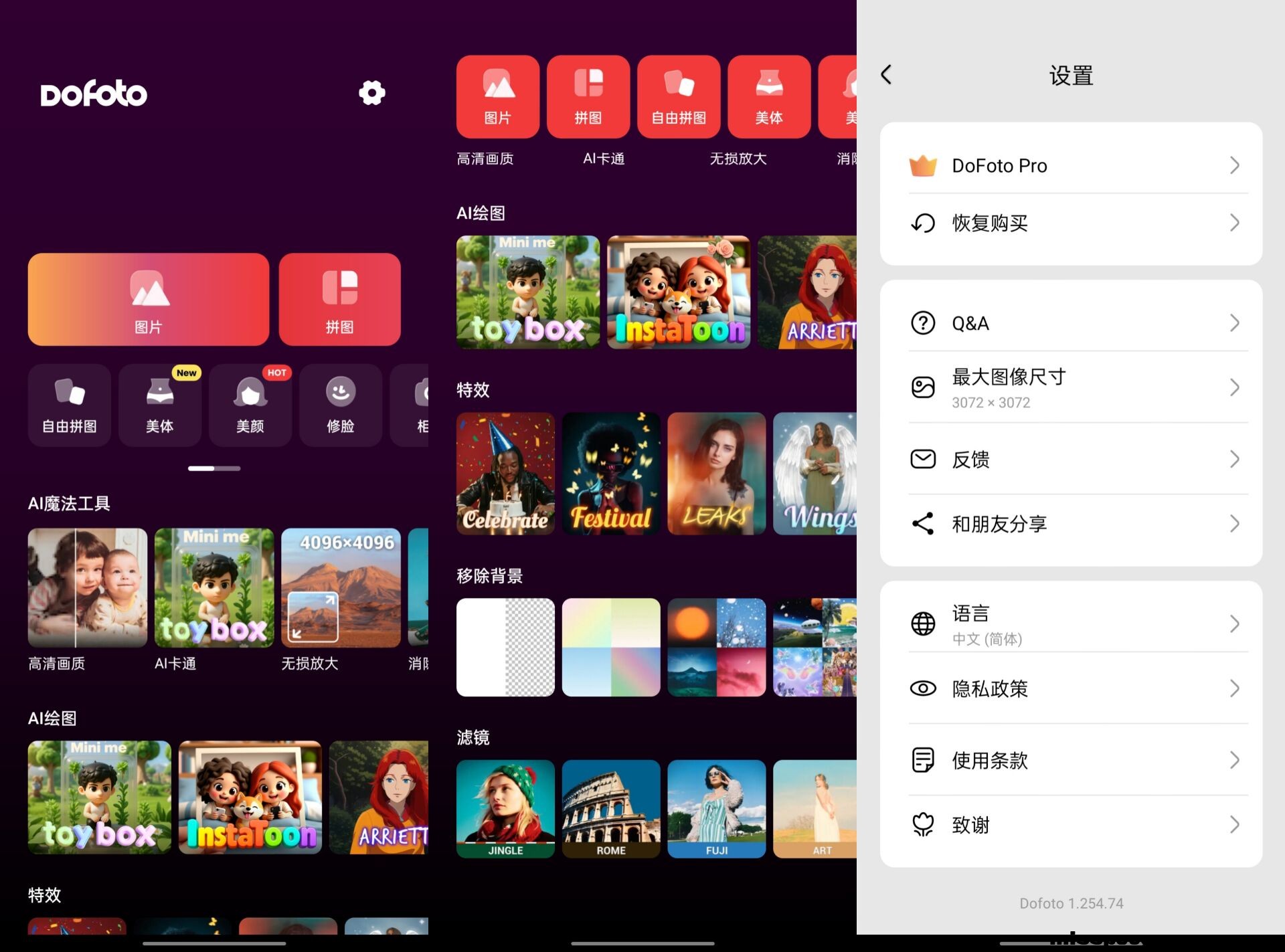Select ARRIETTY card in left screen AI绘图
This screenshot has height=952, width=1285.
[x=379, y=797]
